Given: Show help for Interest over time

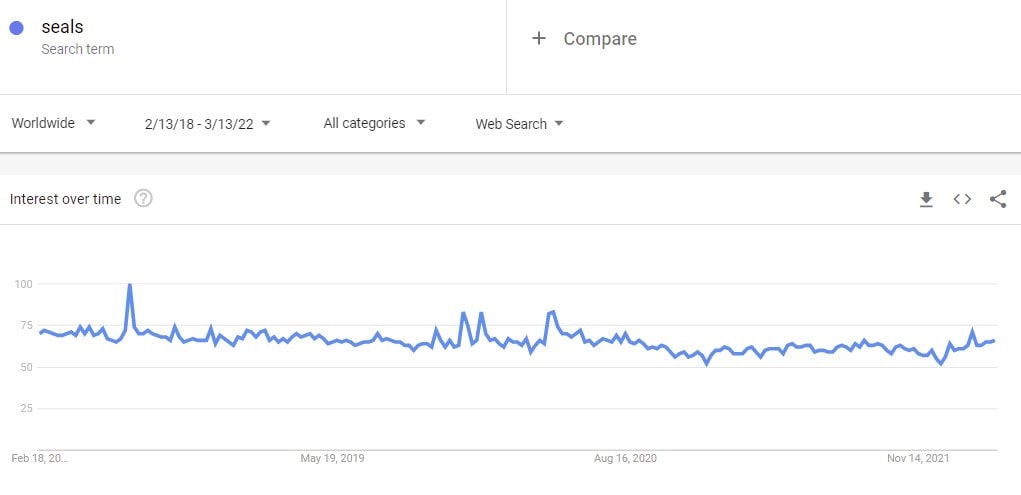Looking at the screenshot, I should tap(143, 199).
